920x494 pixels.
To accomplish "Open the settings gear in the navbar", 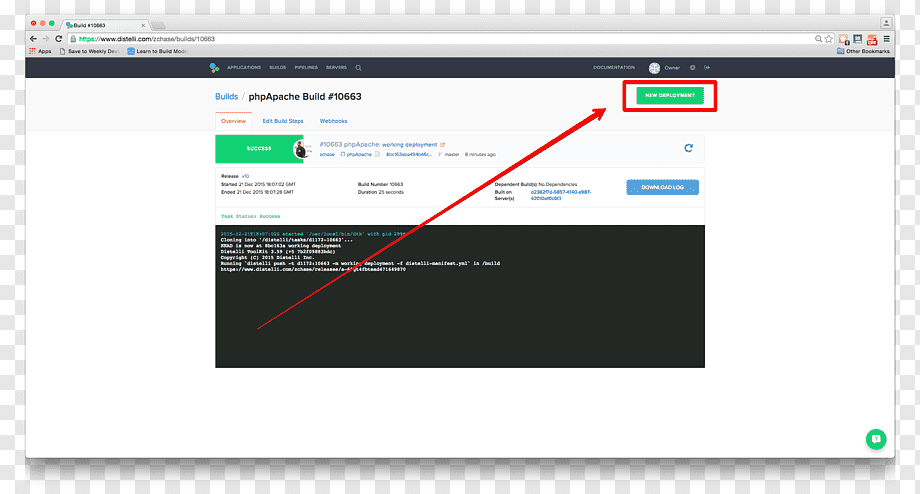I will point(692,67).
